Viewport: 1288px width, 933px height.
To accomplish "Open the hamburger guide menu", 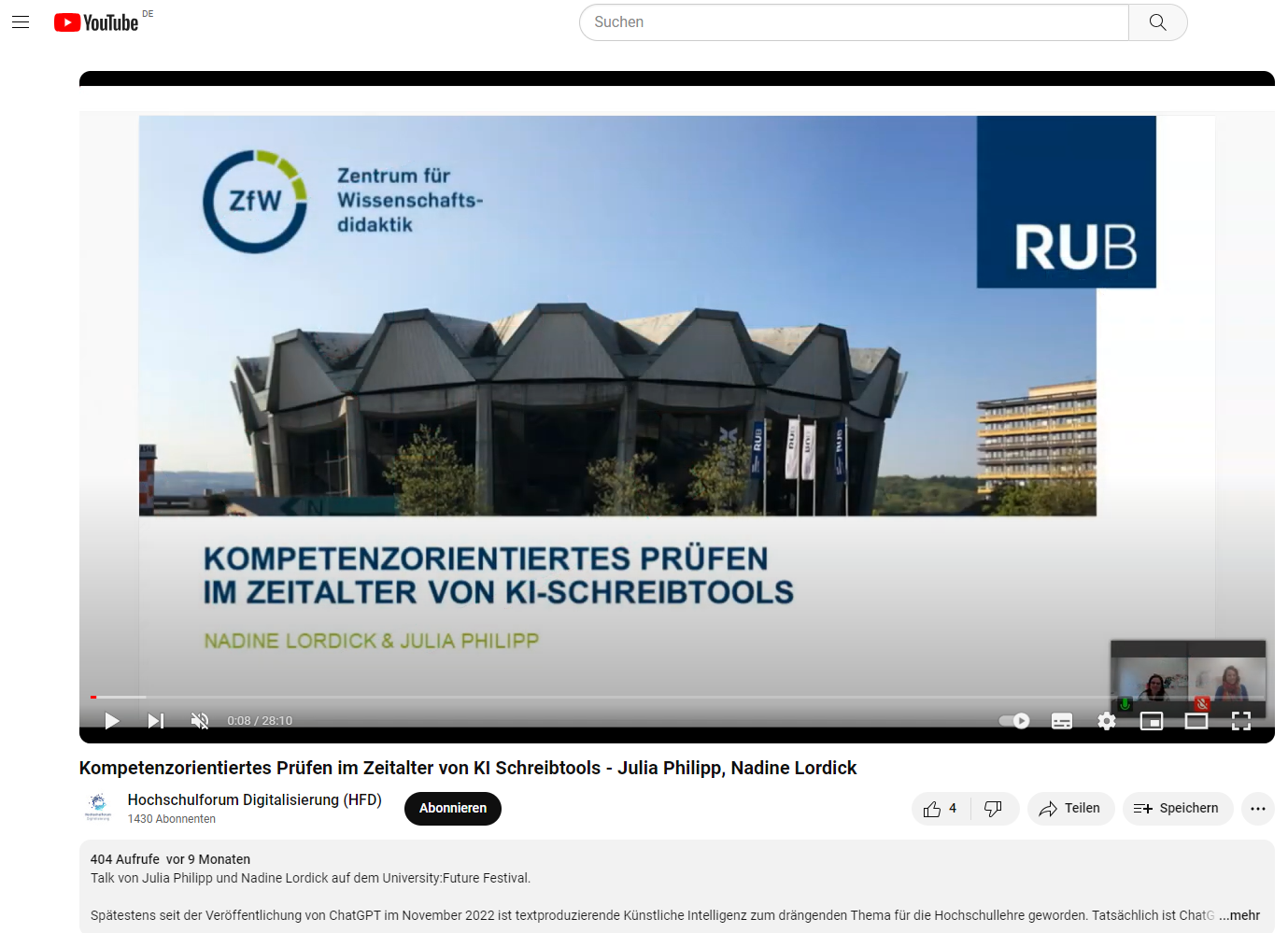I will point(21,22).
